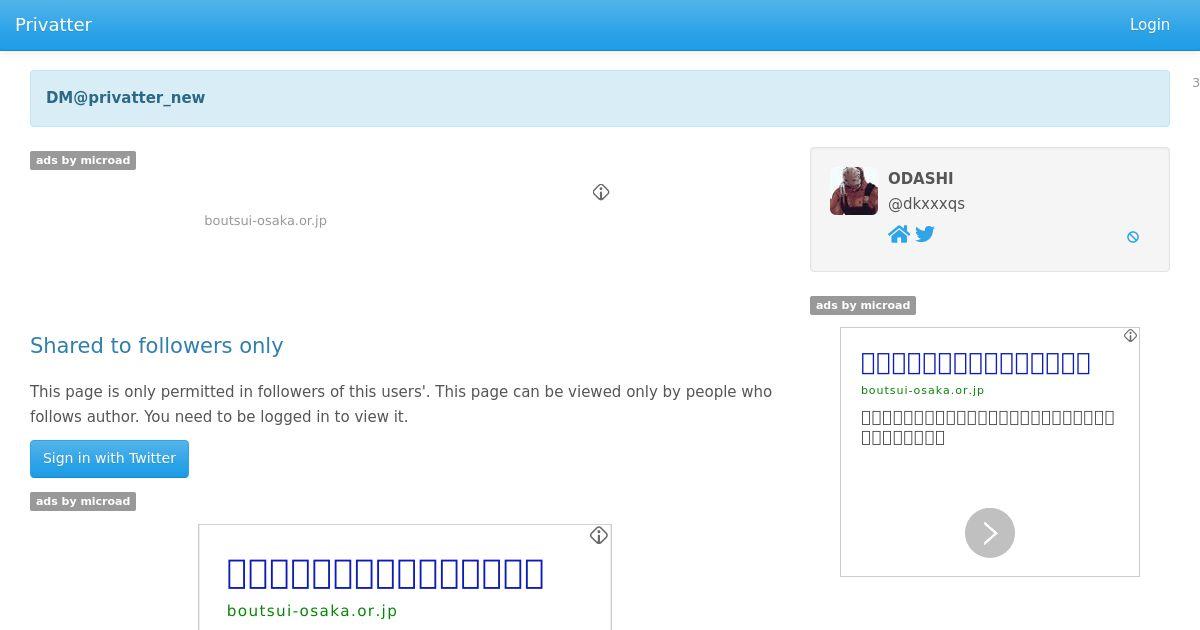Click the sidebar ad info icon
Viewport: 1200px width, 630px height.
1130,336
